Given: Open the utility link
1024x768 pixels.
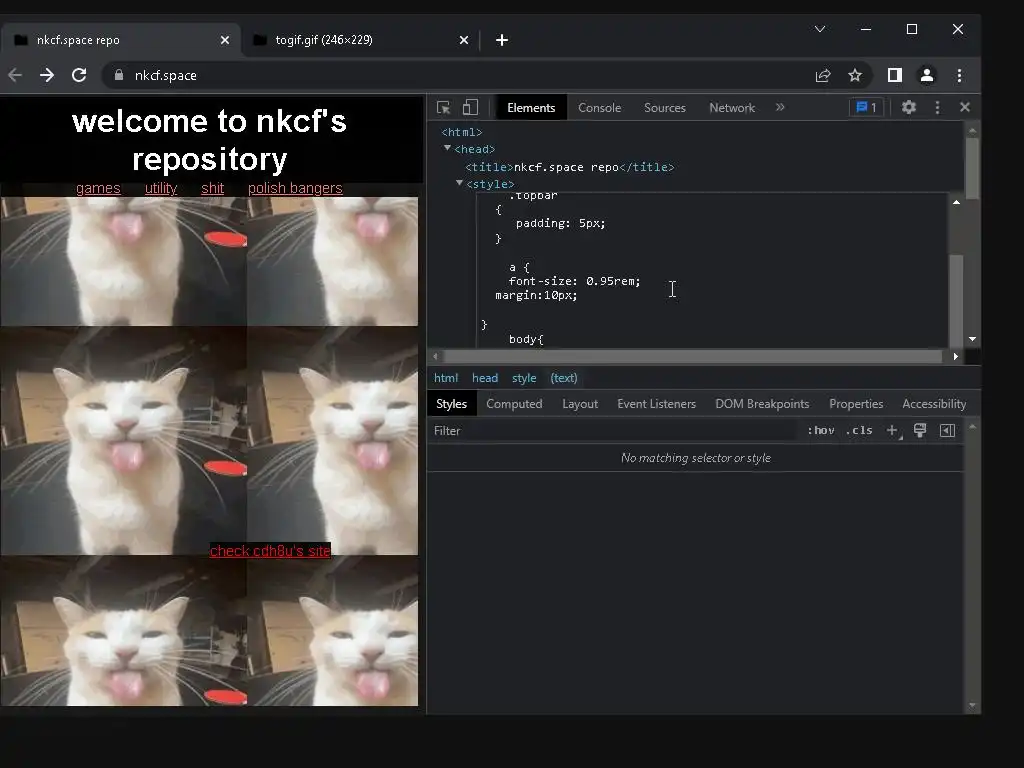Looking at the screenshot, I should point(161,188).
